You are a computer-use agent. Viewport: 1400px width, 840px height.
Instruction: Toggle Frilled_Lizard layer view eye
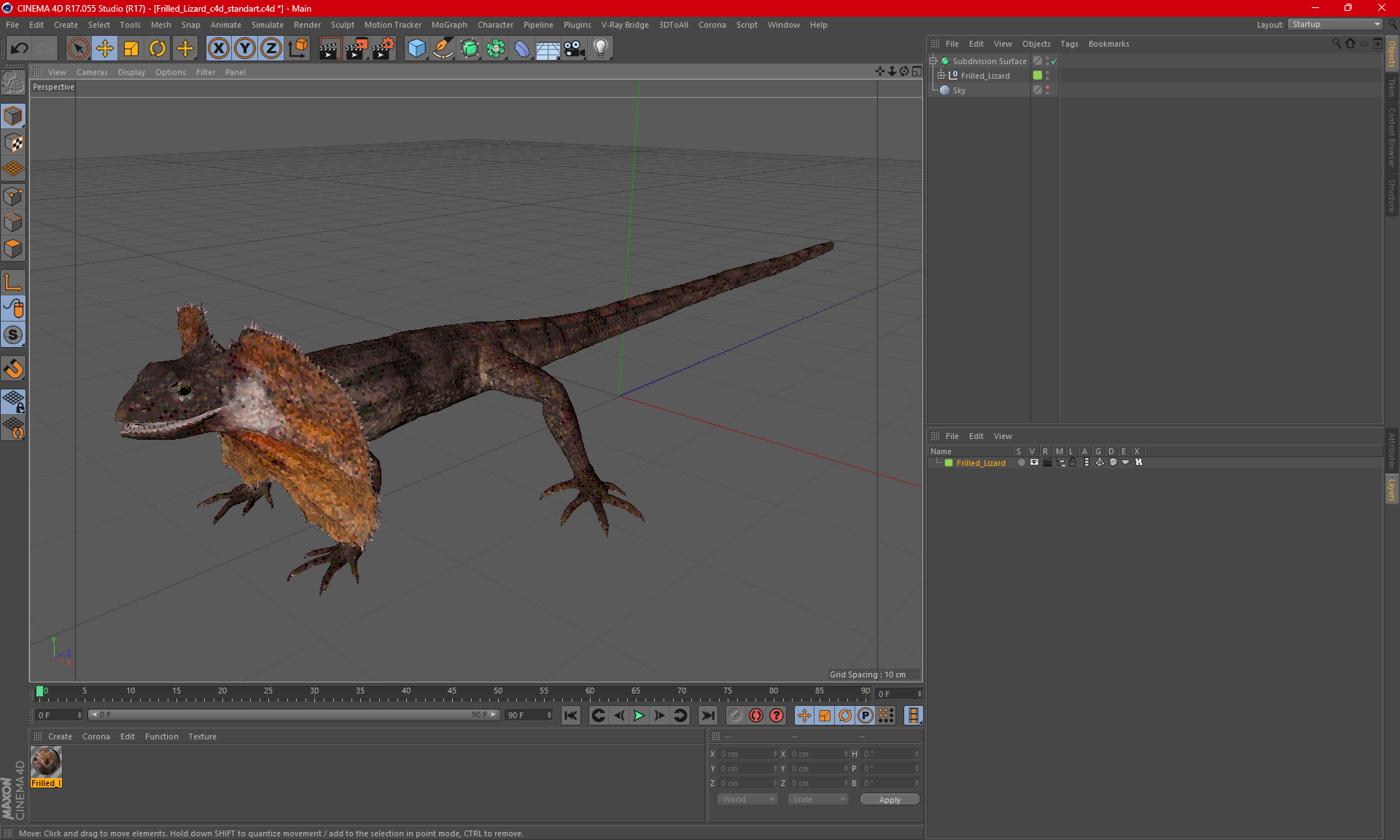pyautogui.click(x=1034, y=462)
